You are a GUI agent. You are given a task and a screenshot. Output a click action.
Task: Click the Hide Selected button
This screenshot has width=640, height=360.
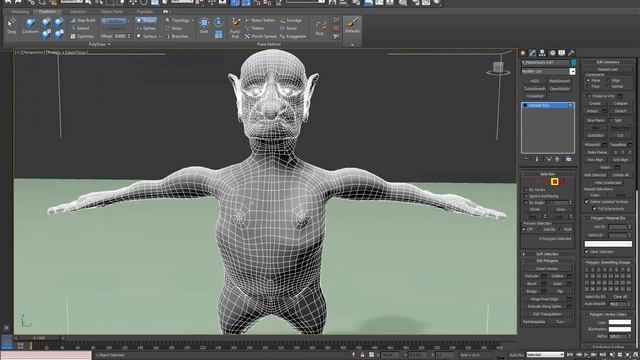tap(595, 175)
